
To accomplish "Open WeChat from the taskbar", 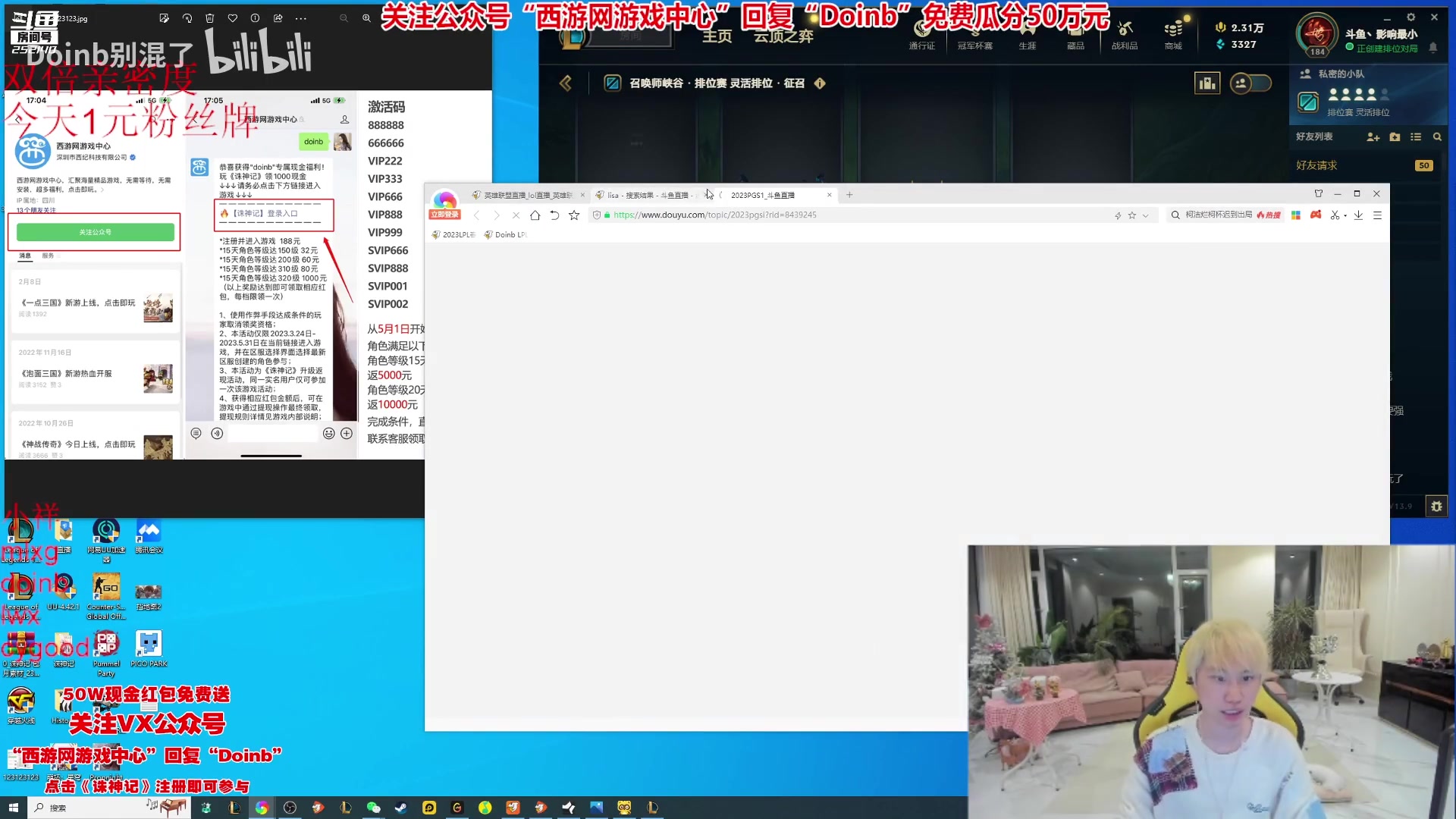I will tap(373, 808).
